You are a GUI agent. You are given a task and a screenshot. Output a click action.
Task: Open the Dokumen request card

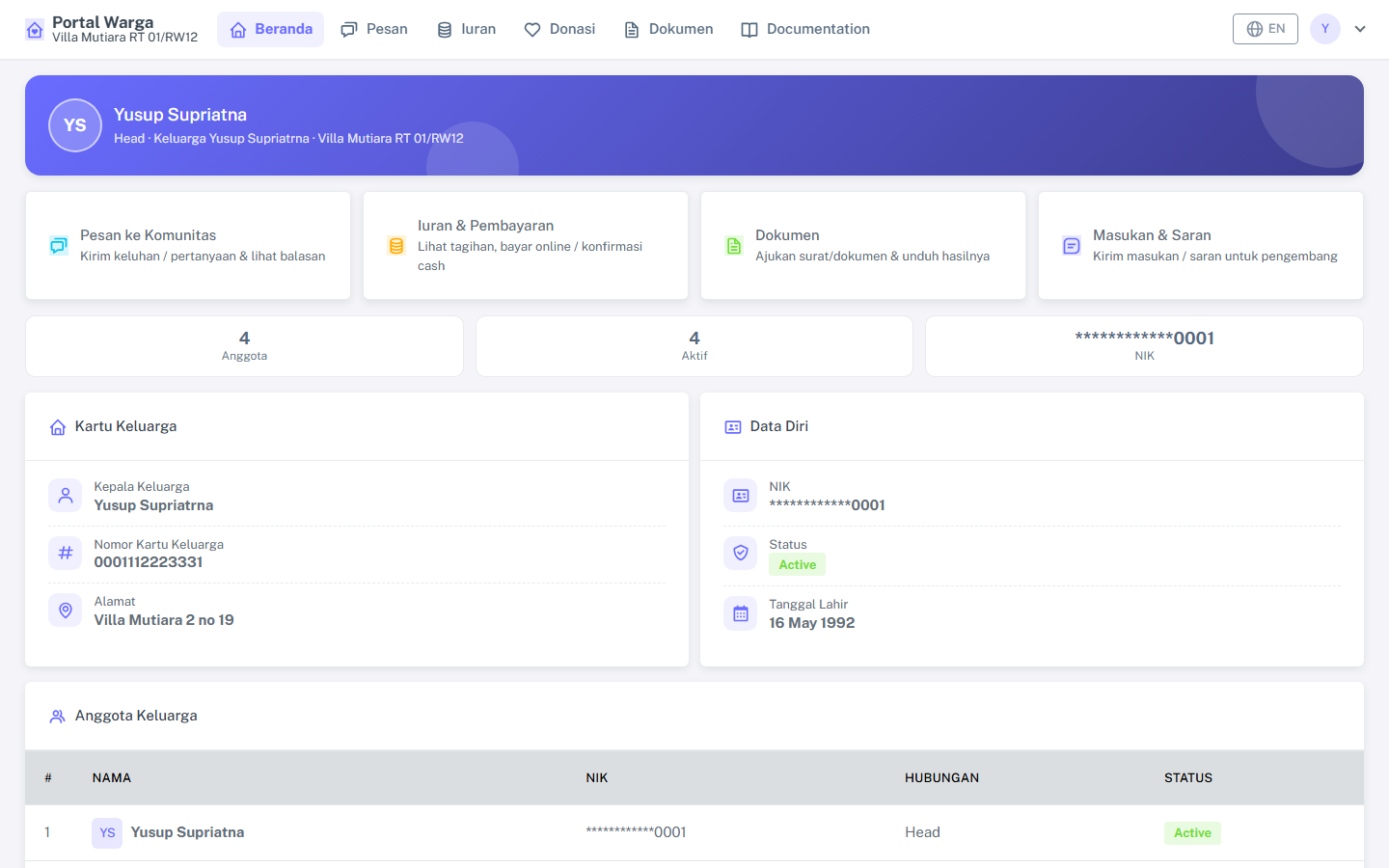point(863,246)
